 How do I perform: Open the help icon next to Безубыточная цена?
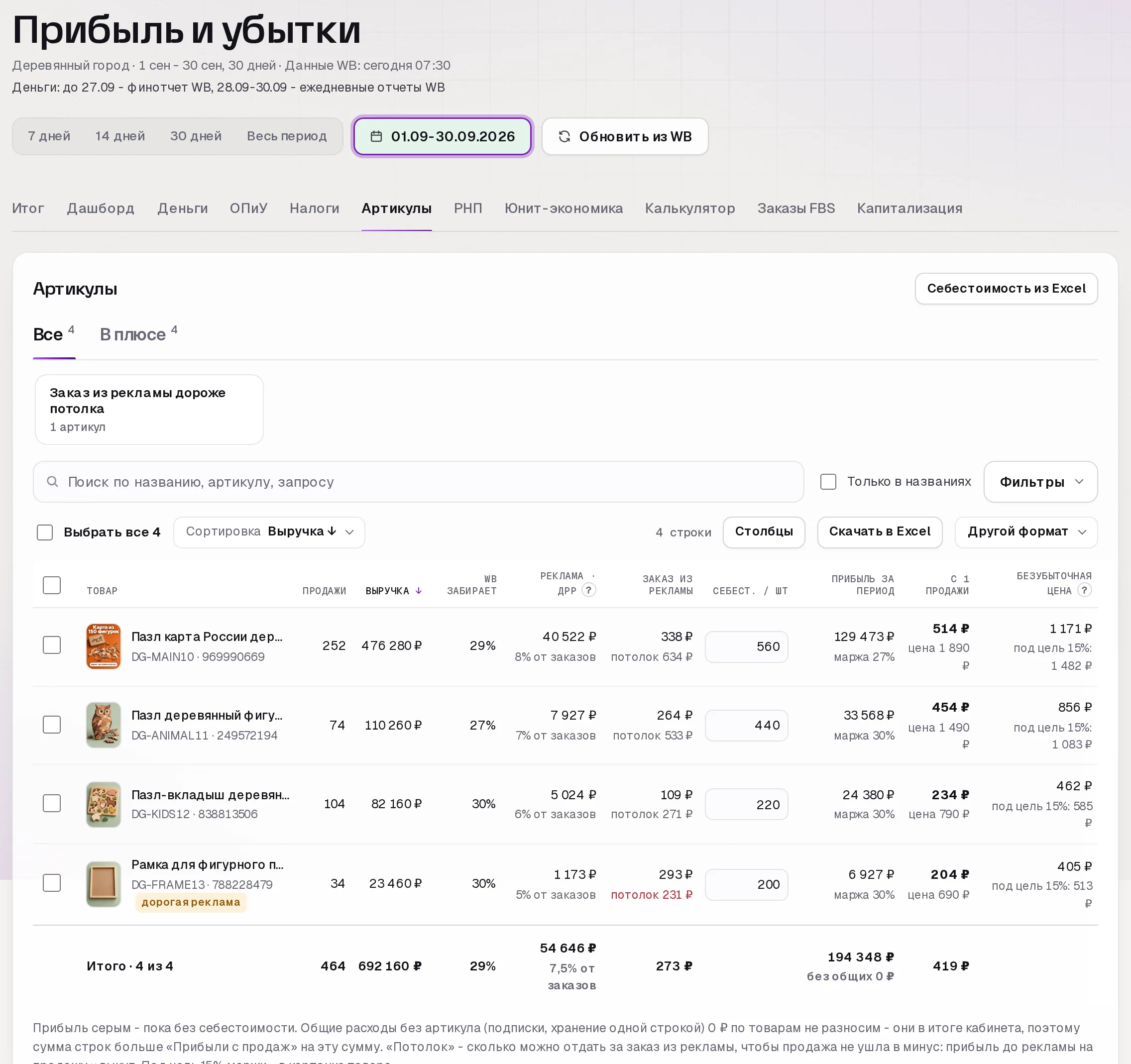[1084, 590]
